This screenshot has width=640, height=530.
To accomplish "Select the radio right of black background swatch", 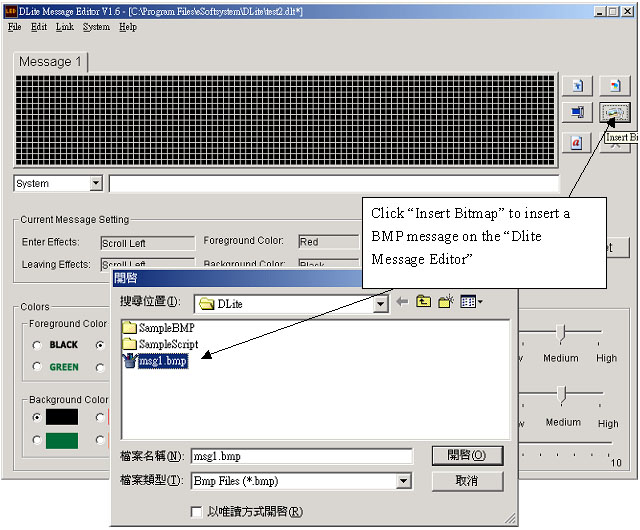I will click(x=100, y=417).
